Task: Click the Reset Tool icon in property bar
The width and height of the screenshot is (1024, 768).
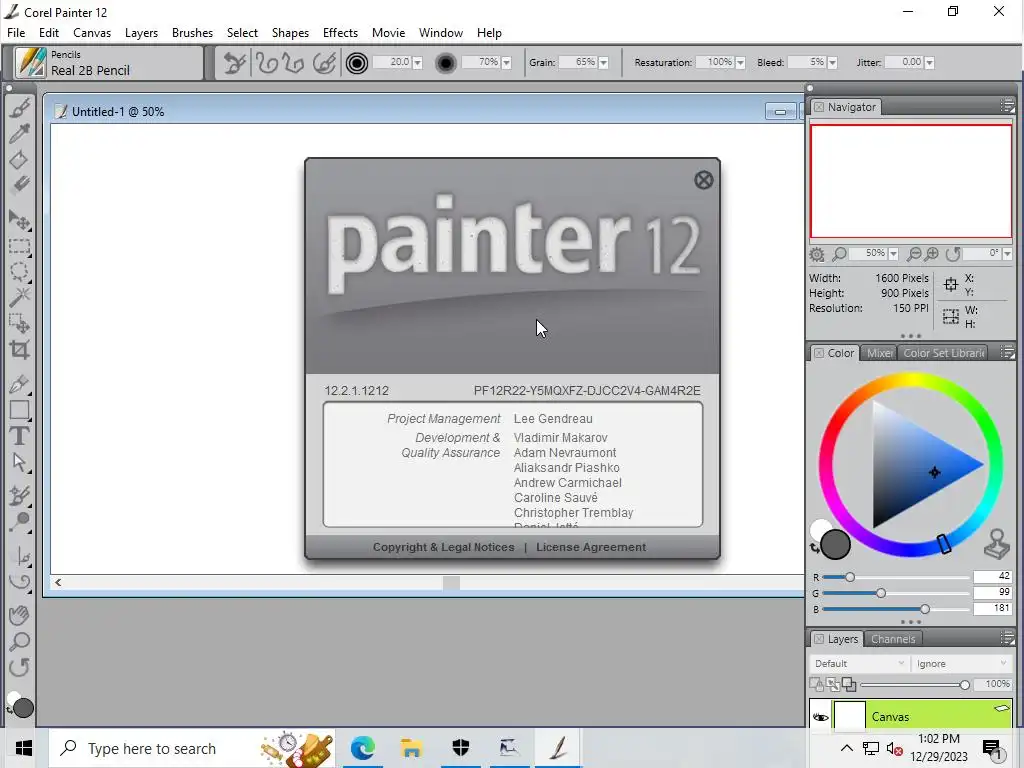Action: [235, 63]
